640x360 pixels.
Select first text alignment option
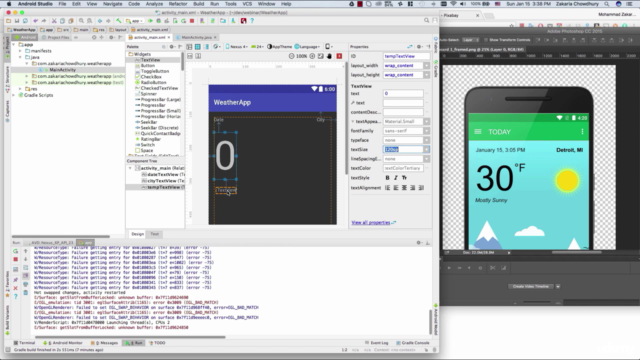coord(387,188)
